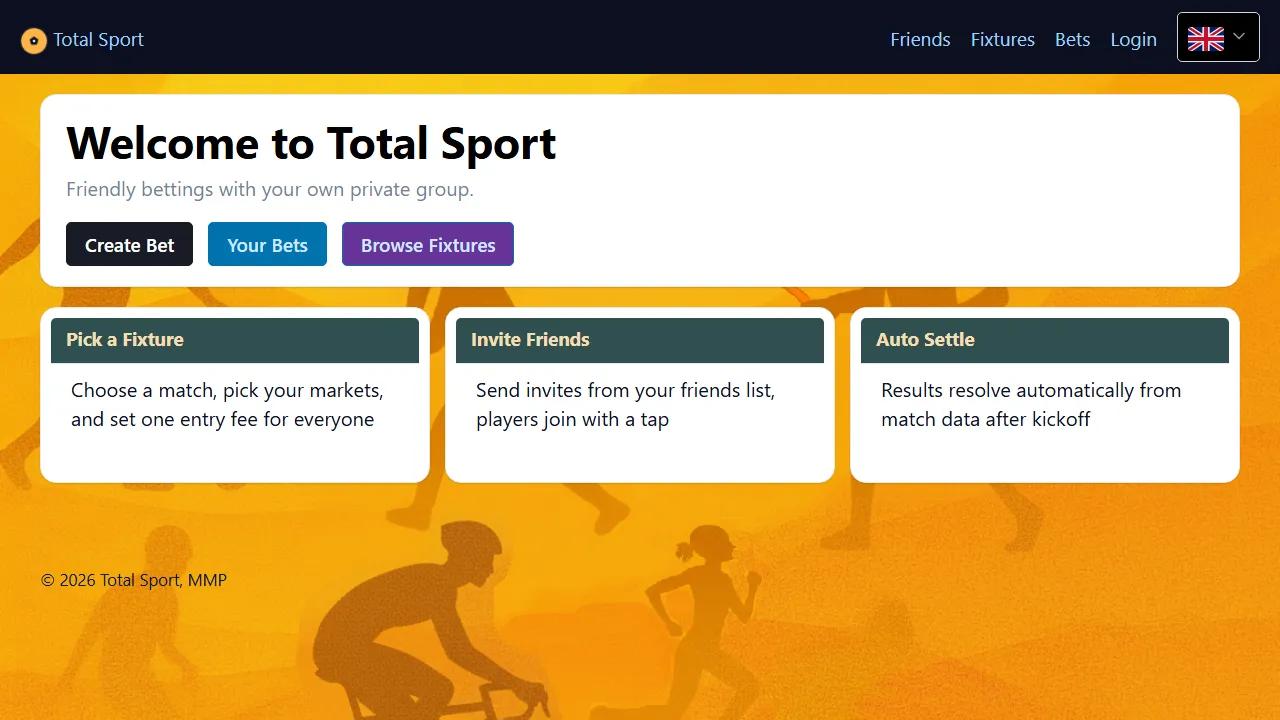
Task: Click the UK flag icon in the navbar
Action: 1204,38
